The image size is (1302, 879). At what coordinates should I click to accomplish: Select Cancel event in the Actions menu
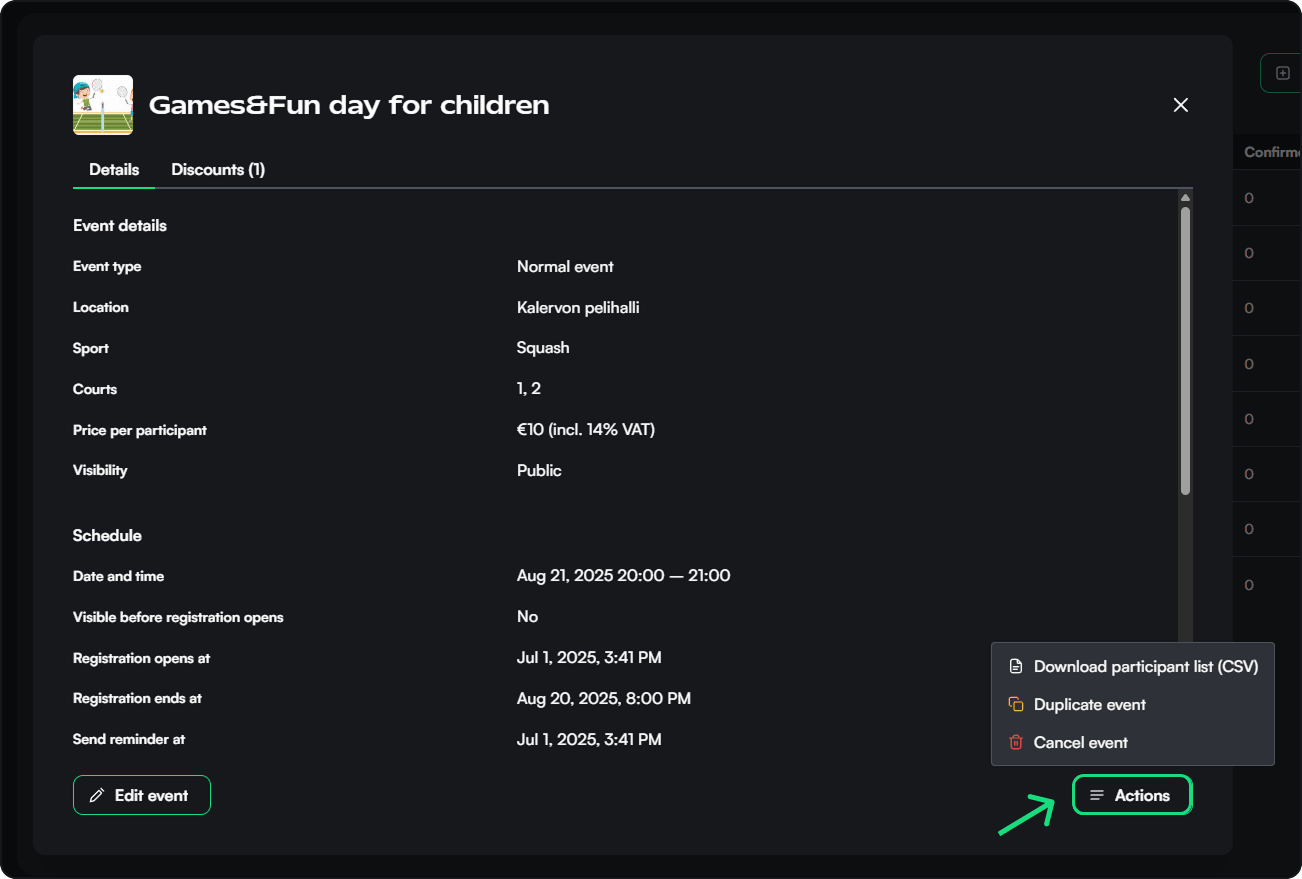pos(1080,743)
